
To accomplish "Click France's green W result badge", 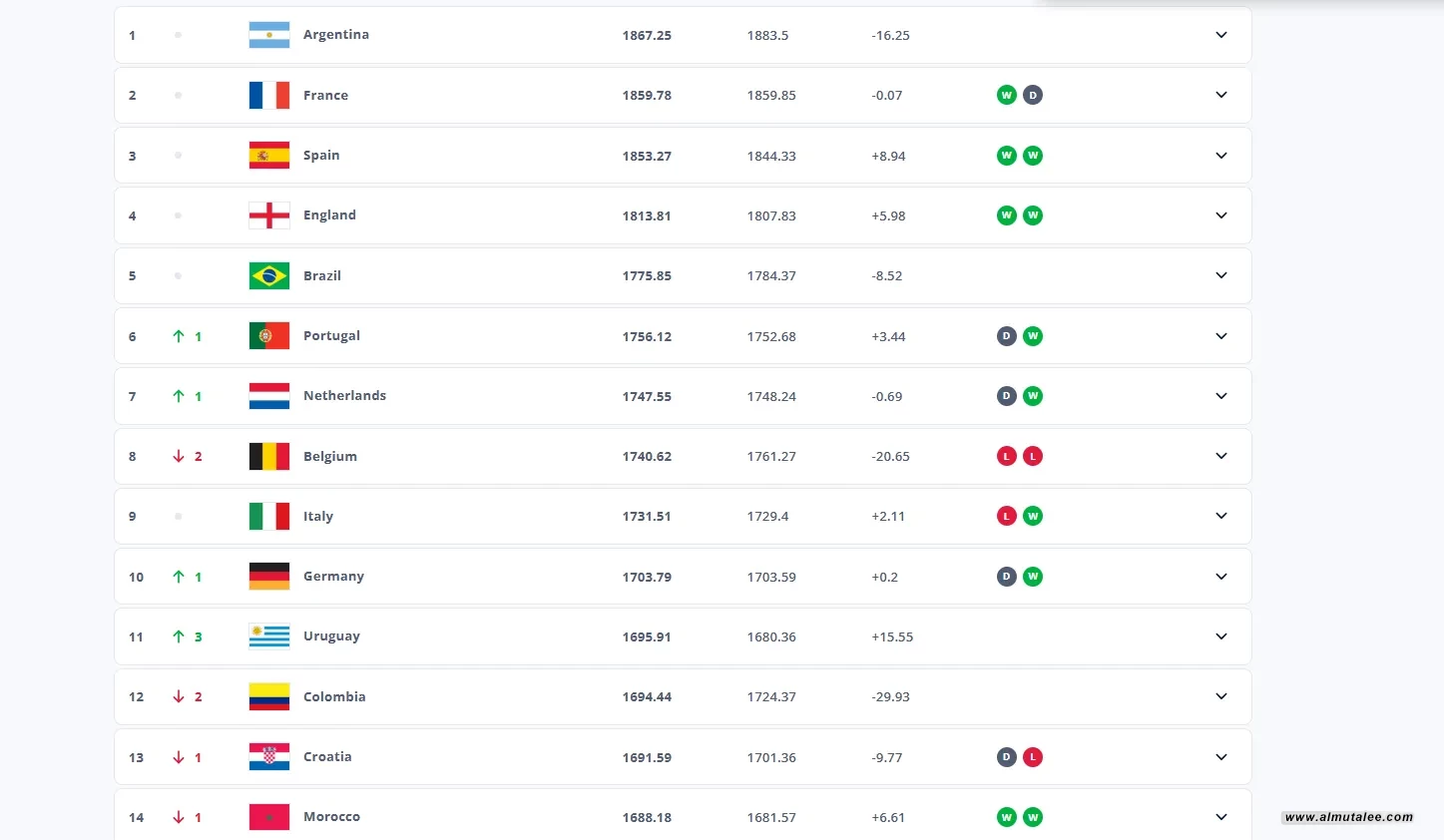I will [1007, 96].
